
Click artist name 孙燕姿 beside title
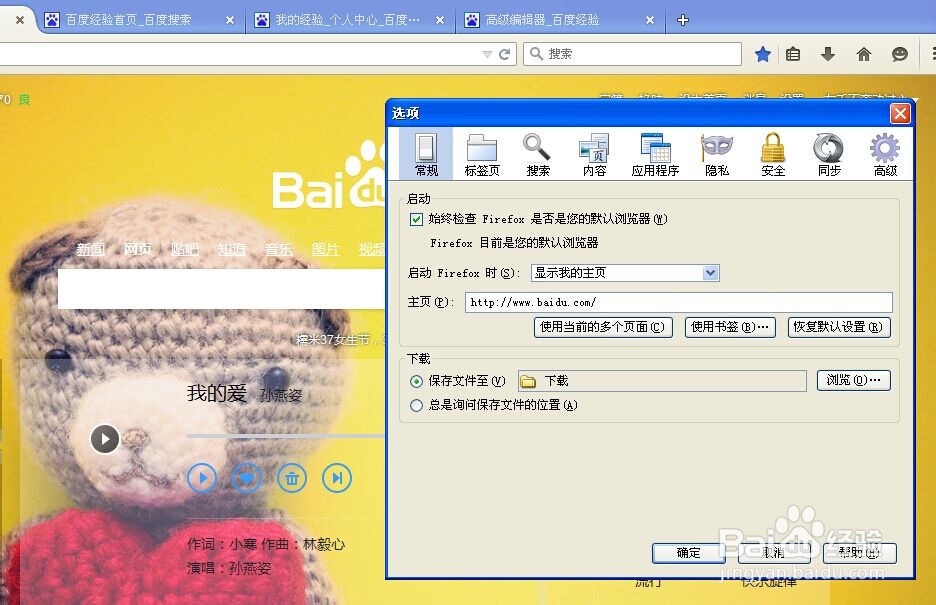[x=281, y=395]
